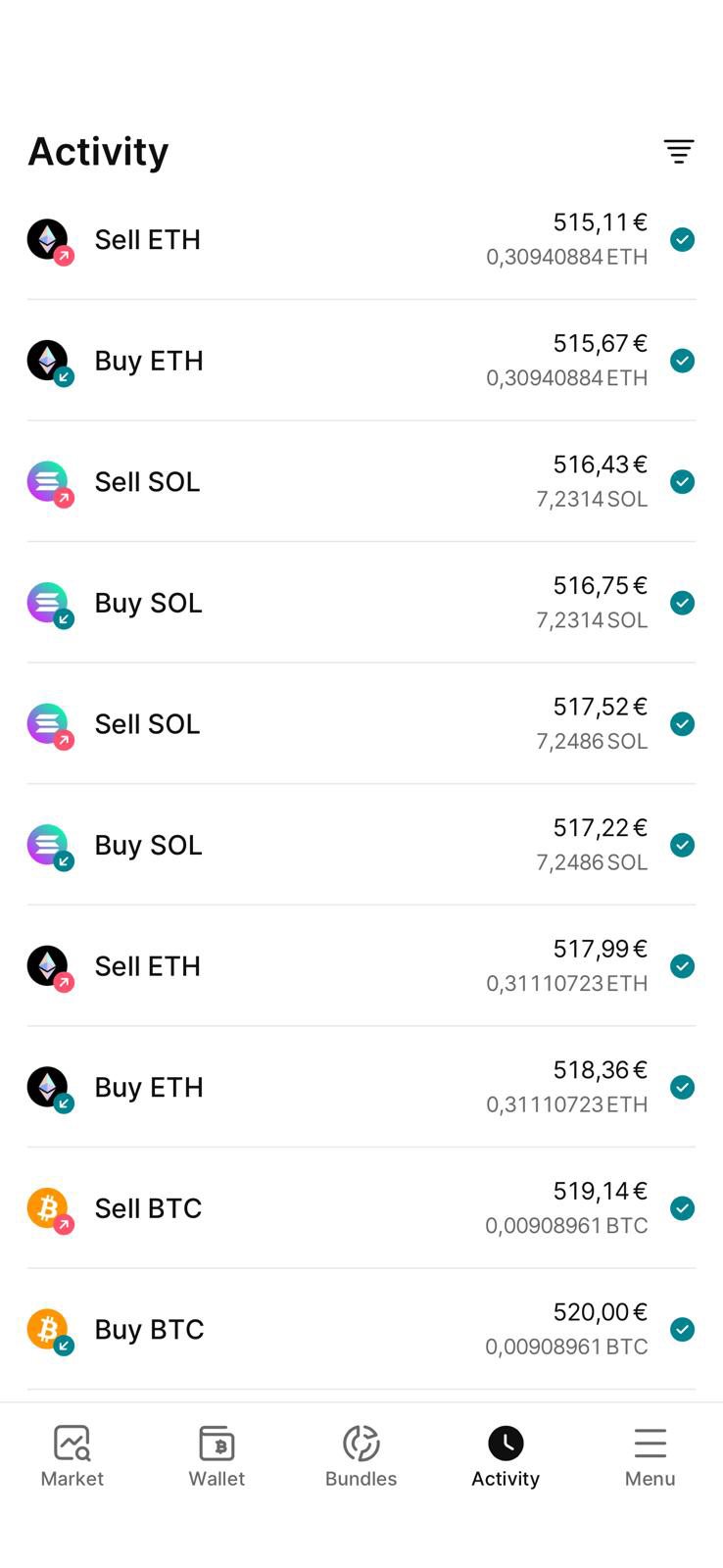The height and width of the screenshot is (1568, 723).
Task: Tap the 520,00 € amount on Buy BTC
Action: pos(600,1312)
